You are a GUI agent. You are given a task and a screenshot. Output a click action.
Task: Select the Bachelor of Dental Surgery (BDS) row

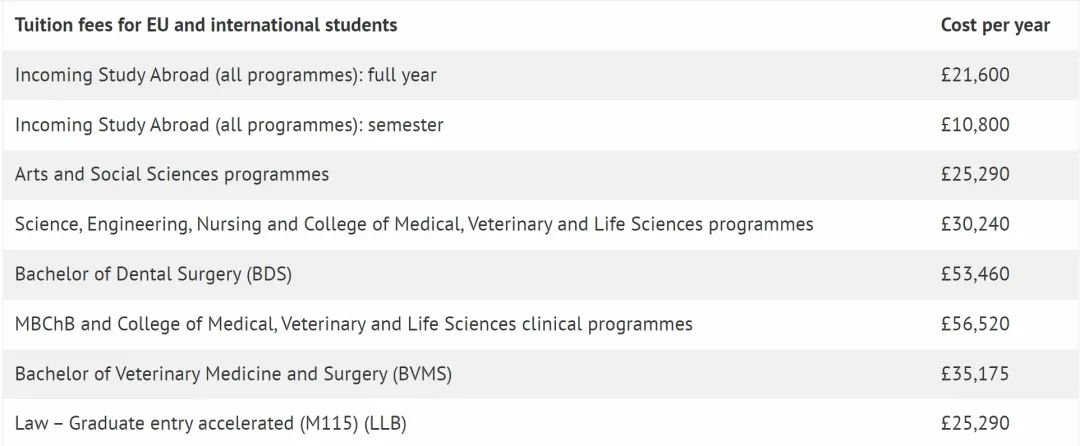(540, 274)
